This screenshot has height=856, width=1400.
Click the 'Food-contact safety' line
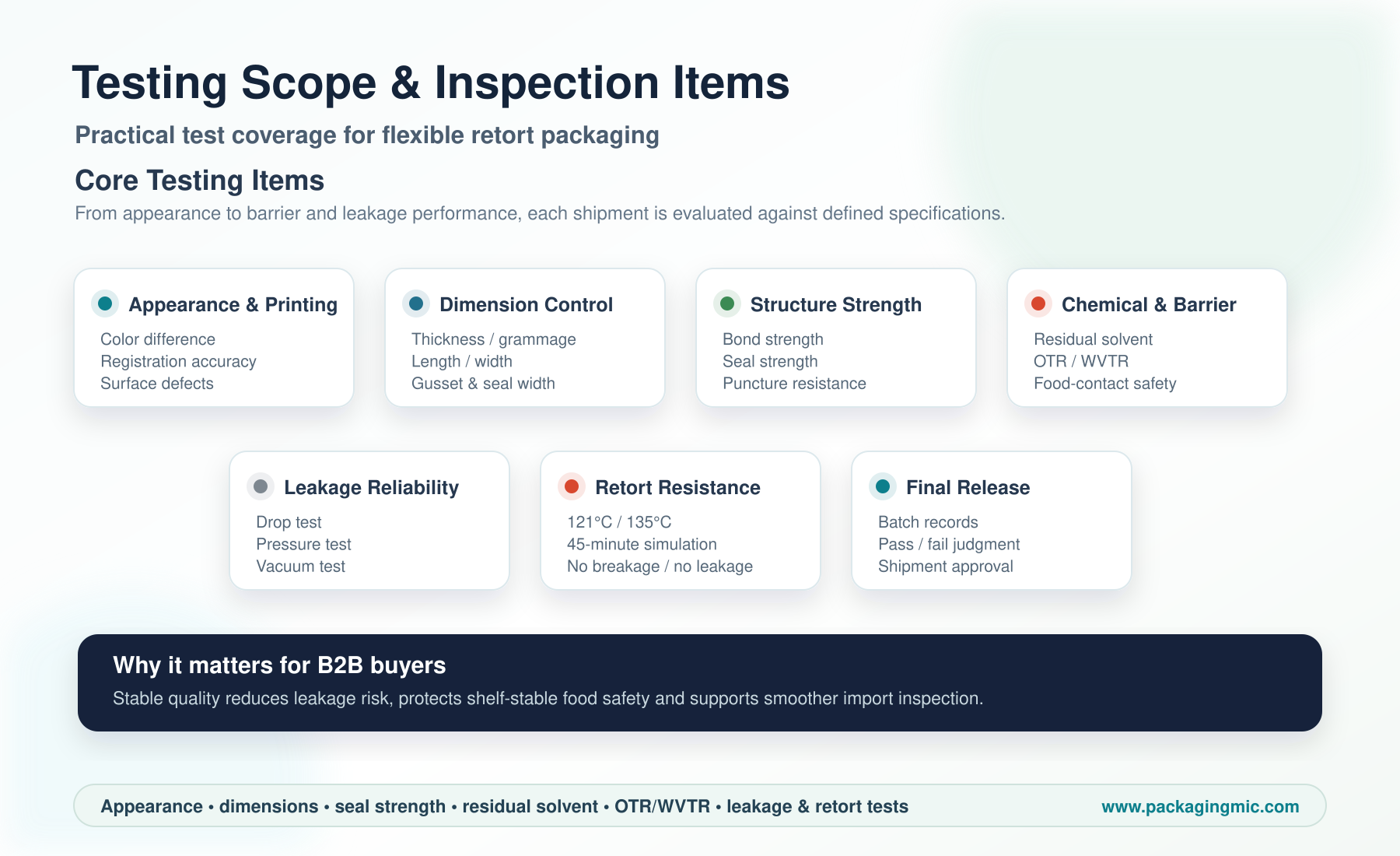(1104, 383)
